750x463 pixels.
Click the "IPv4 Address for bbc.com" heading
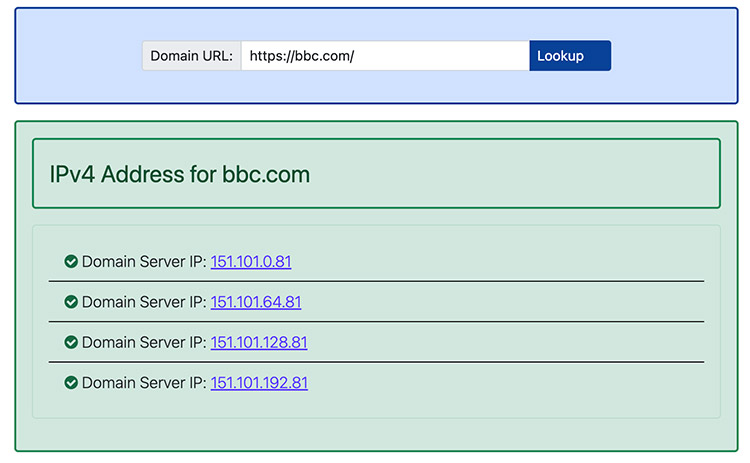pyautogui.click(x=180, y=174)
